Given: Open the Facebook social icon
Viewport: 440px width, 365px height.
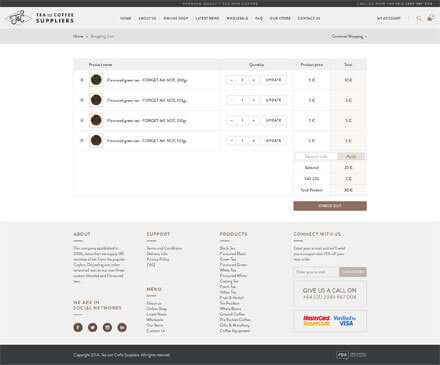Looking at the screenshot, I should [x=78, y=327].
